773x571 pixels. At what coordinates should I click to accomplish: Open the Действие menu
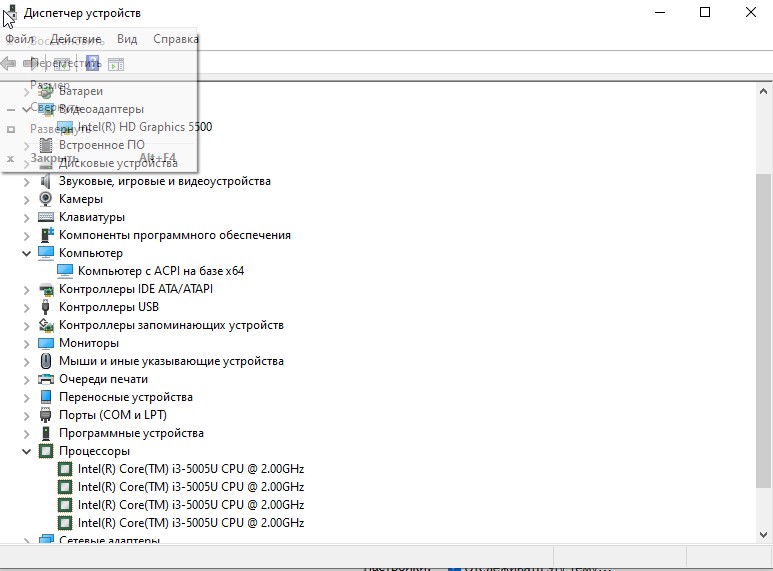(75, 38)
